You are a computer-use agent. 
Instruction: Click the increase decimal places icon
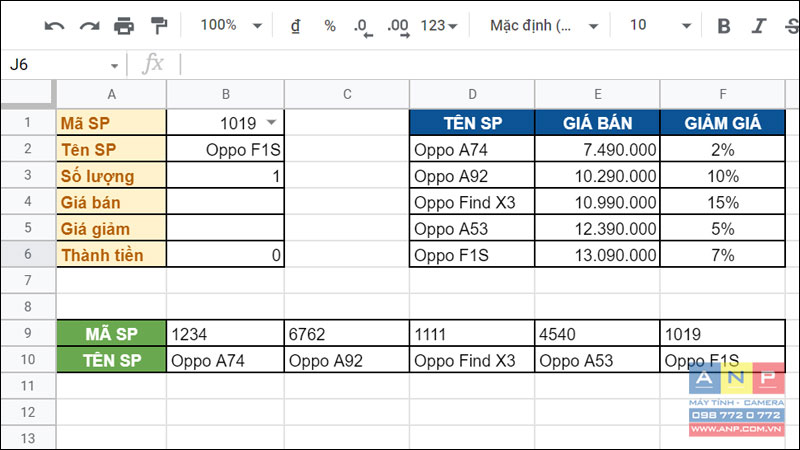point(398,27)
